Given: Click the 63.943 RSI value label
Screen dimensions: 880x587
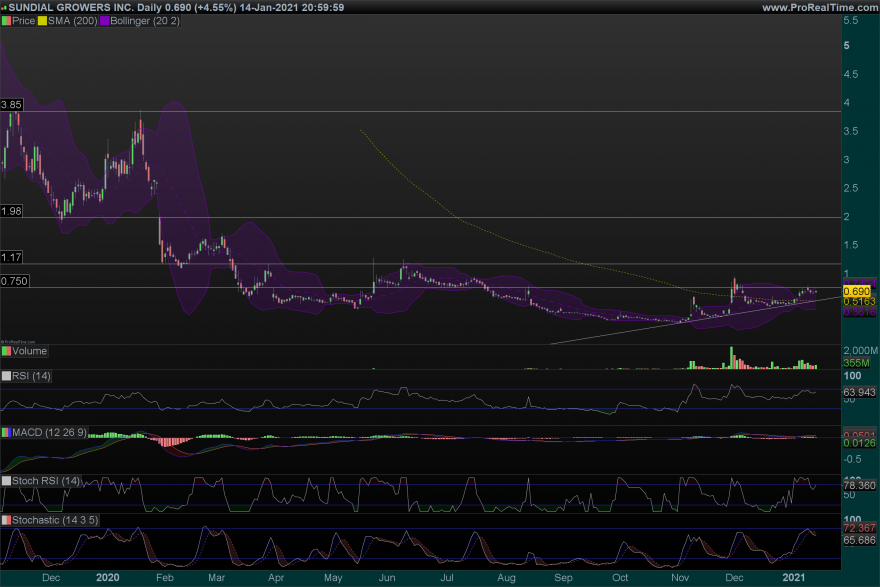Looking at the screenshot, I should 859,392.
